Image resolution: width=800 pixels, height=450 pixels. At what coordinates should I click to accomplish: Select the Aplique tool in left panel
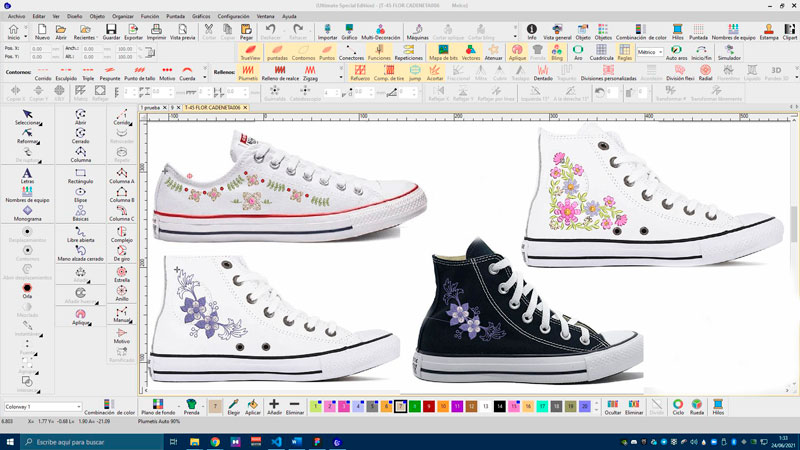80,317
